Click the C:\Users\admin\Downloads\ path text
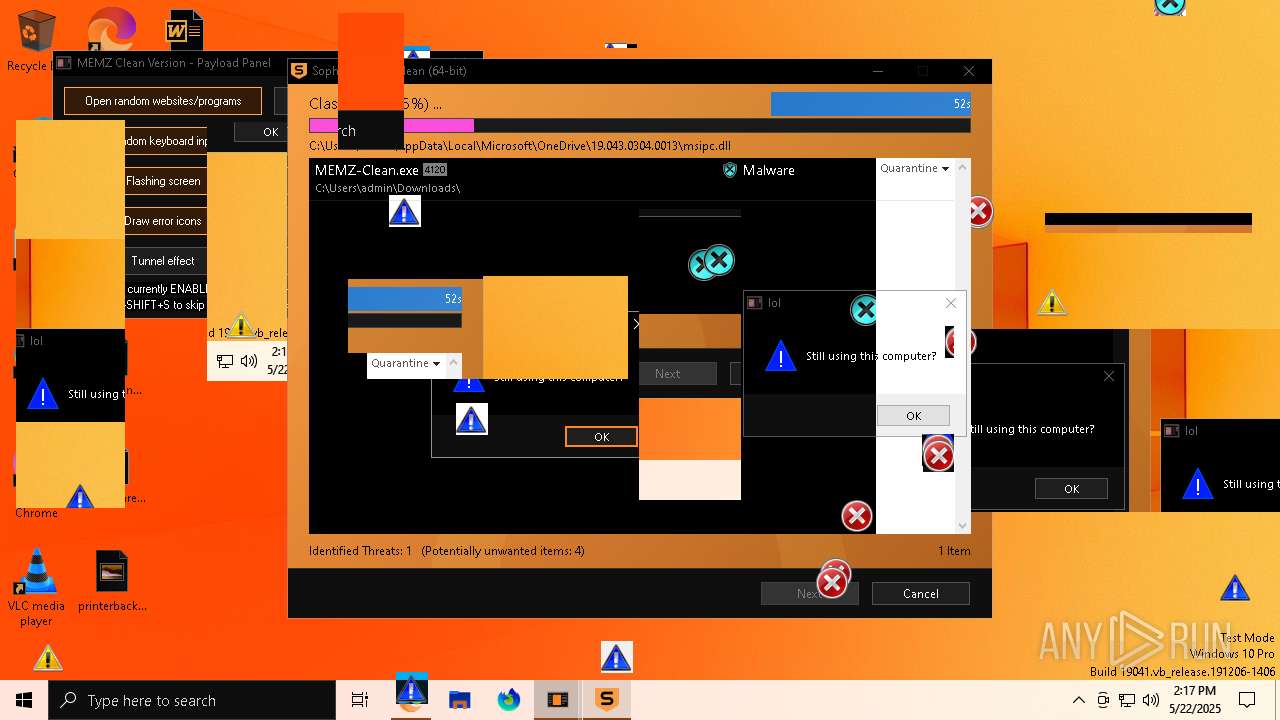1280x720 pixels. point(387,188)
